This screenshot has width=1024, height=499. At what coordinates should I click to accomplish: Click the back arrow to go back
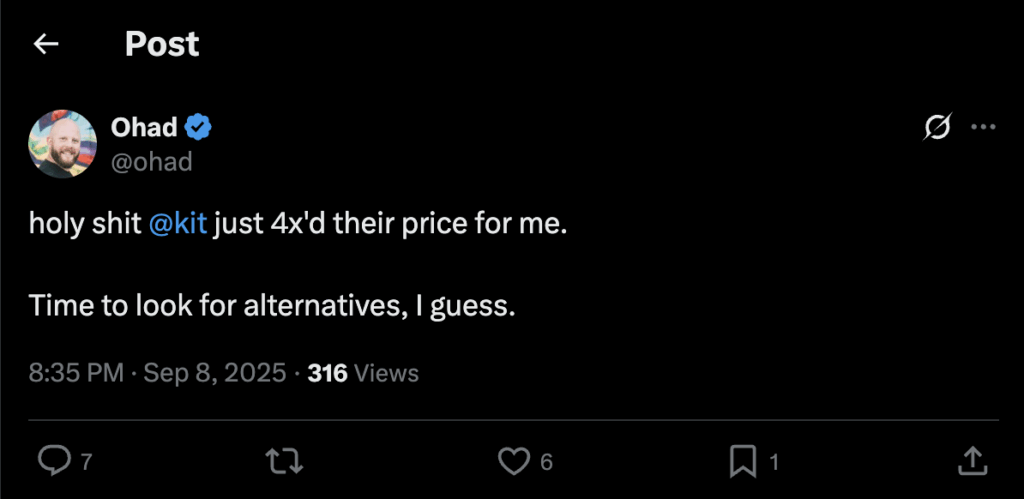46,44
